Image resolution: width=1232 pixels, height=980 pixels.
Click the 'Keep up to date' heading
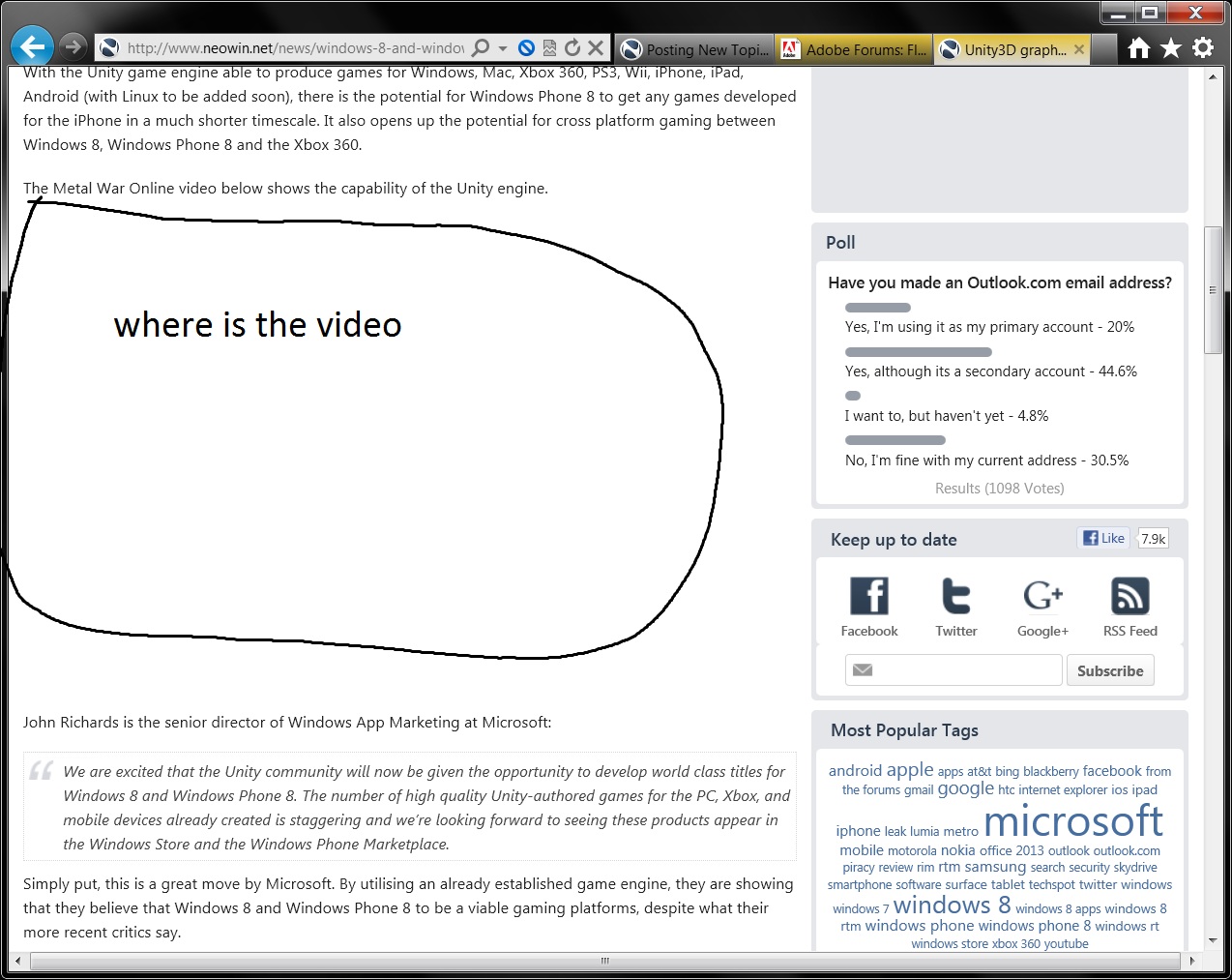pyautogui.click(x=894, y=540)
